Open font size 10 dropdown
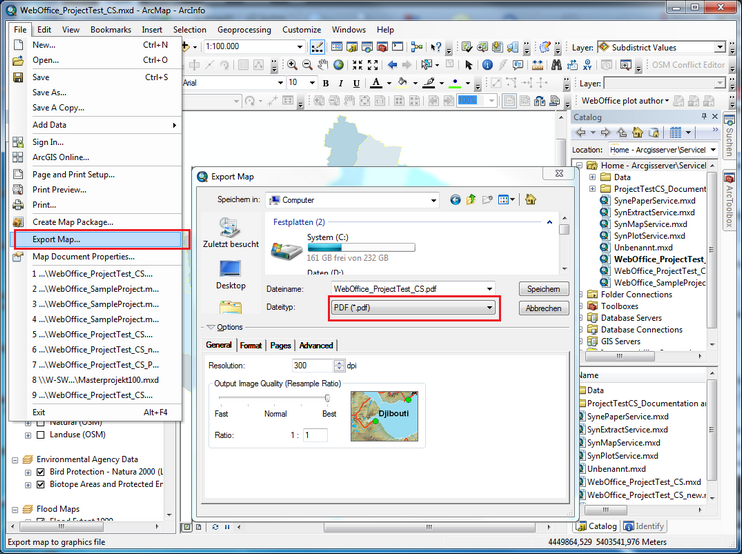742x554 pixels. (312, 83)
